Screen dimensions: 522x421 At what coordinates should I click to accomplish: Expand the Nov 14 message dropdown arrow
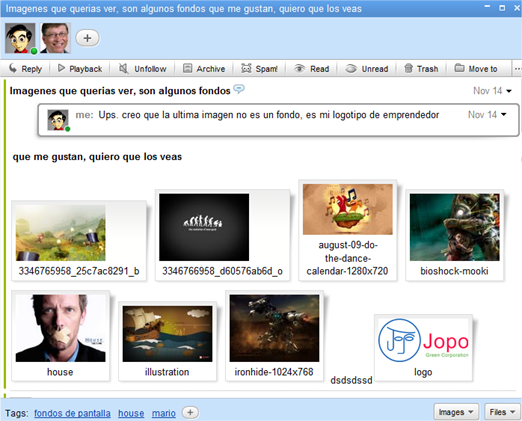pos(509,91)
